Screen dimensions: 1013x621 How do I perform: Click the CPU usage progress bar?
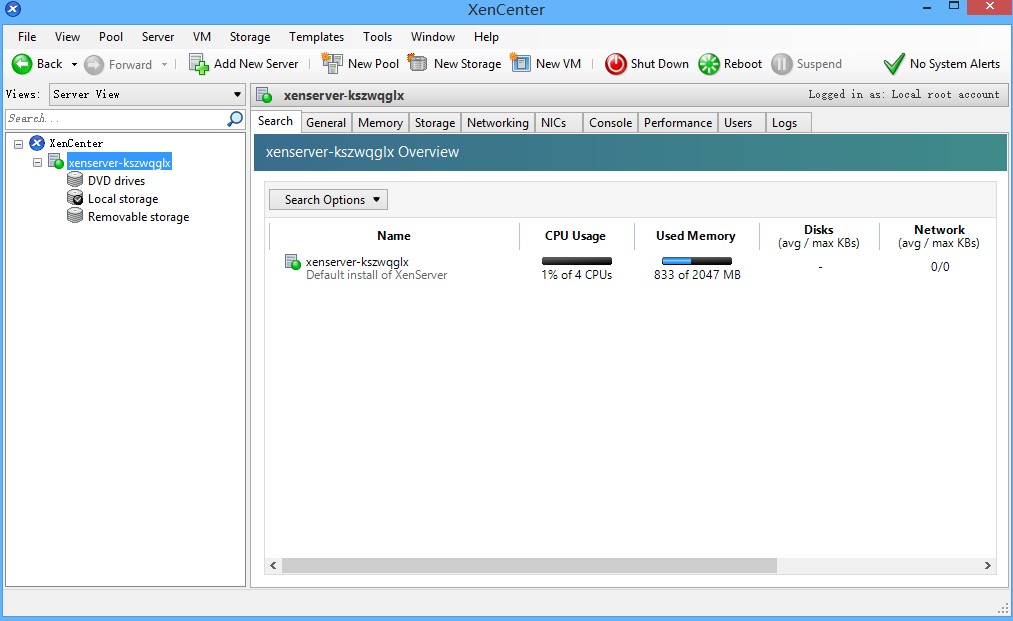click(x=577, y=261)
